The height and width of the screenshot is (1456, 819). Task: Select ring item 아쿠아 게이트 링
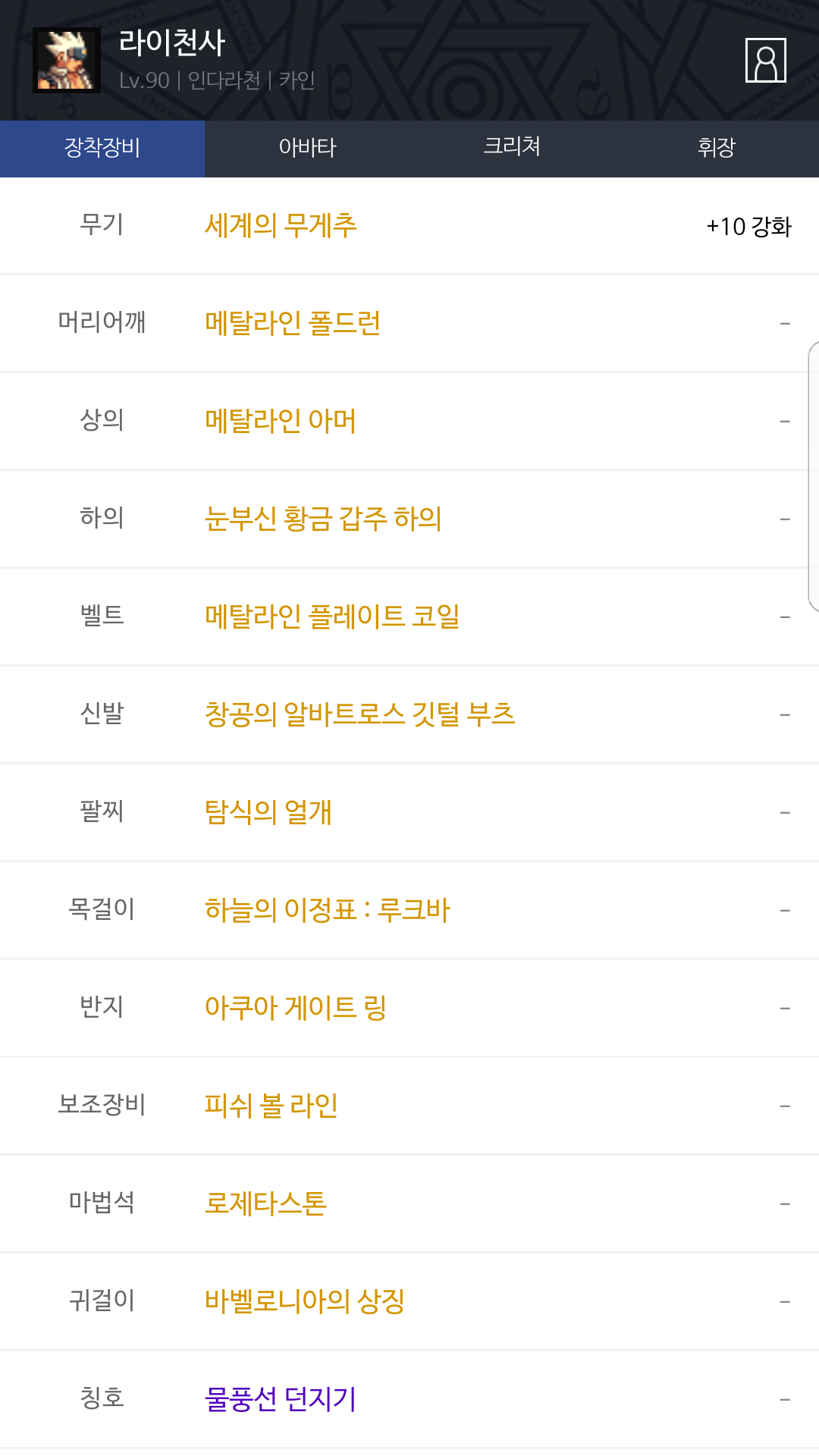tap(295, 1008)
